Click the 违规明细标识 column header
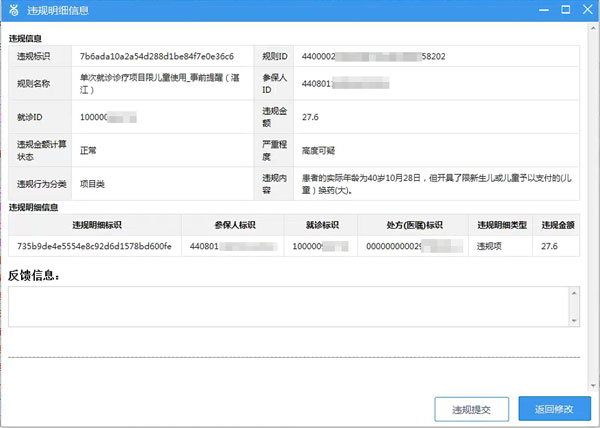The height and width of the screenshot is (428, 600). coord(95,225)
